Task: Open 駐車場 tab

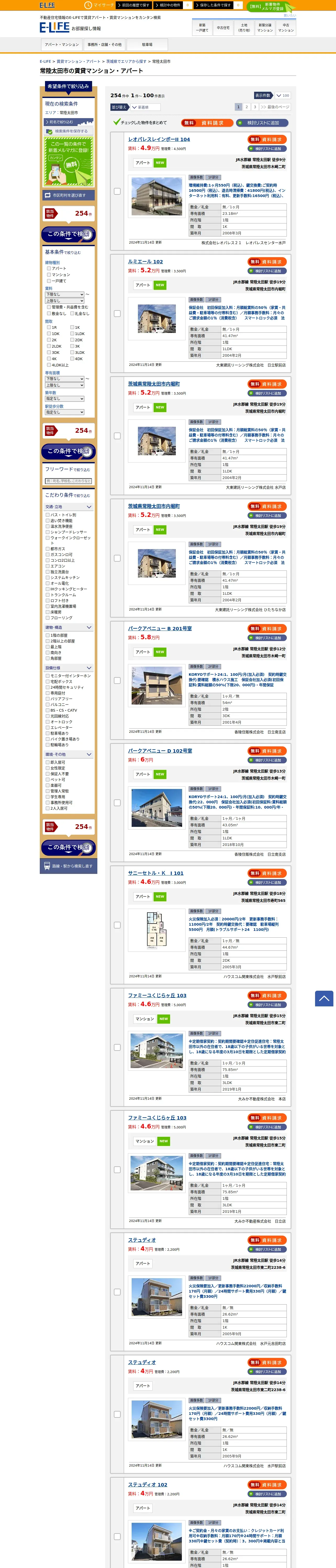Action: [x=147, y=44]
